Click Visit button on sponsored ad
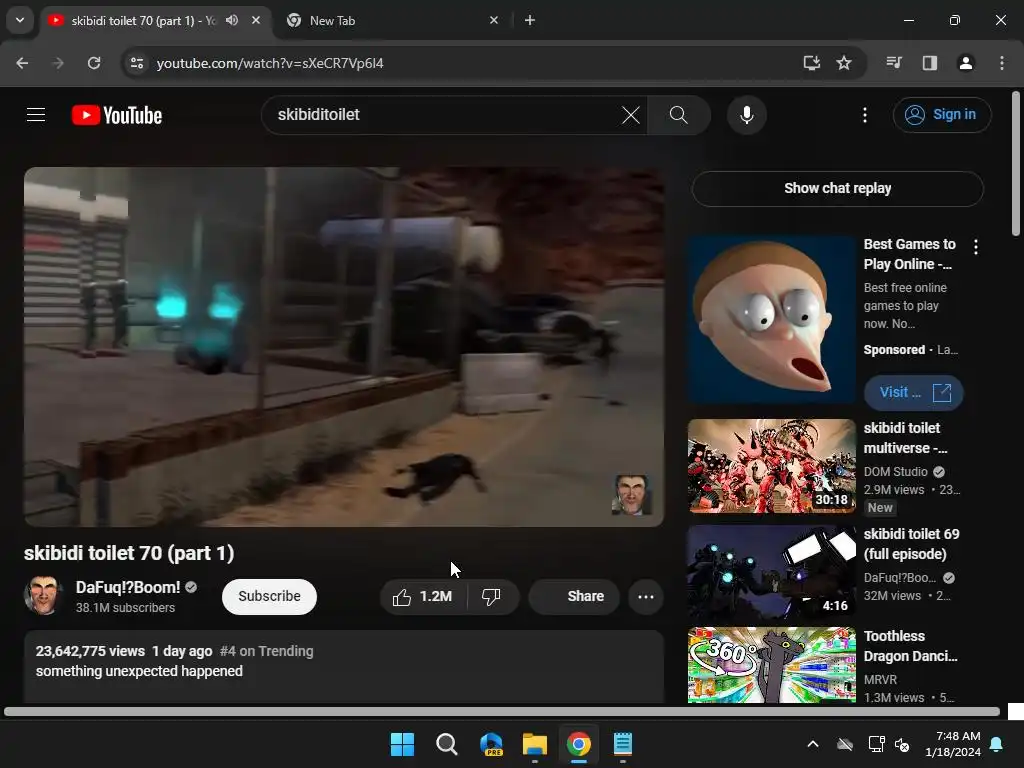The width and height of the screenshot is (1024, 768). coord(914,392)
